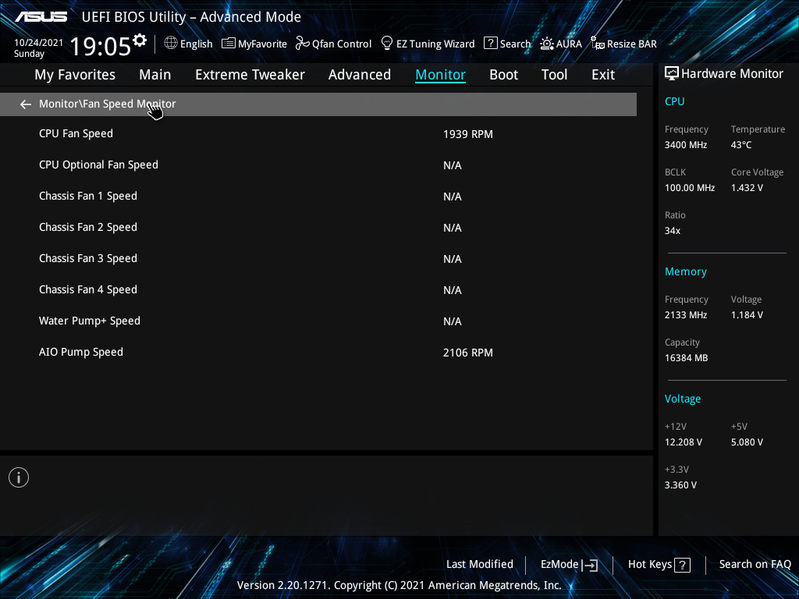Click the Voltage section heading
The width and height of the screenshot is (799, 599).
pos(682,399)
